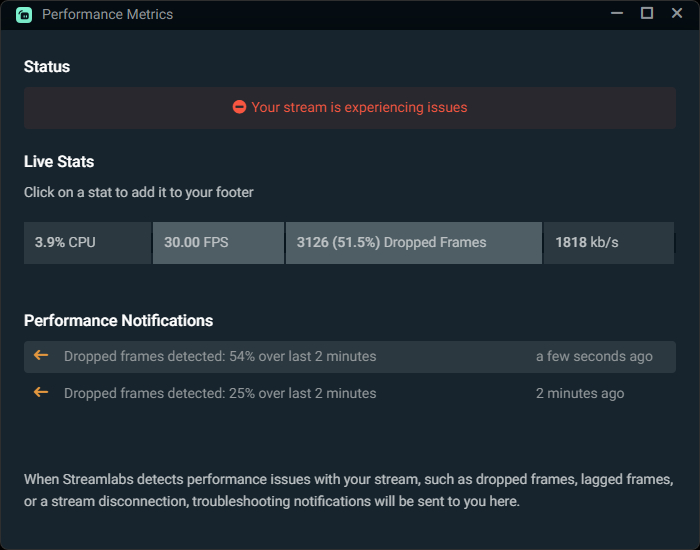Click the Streamlabs logo in title bar

(23, 15)
